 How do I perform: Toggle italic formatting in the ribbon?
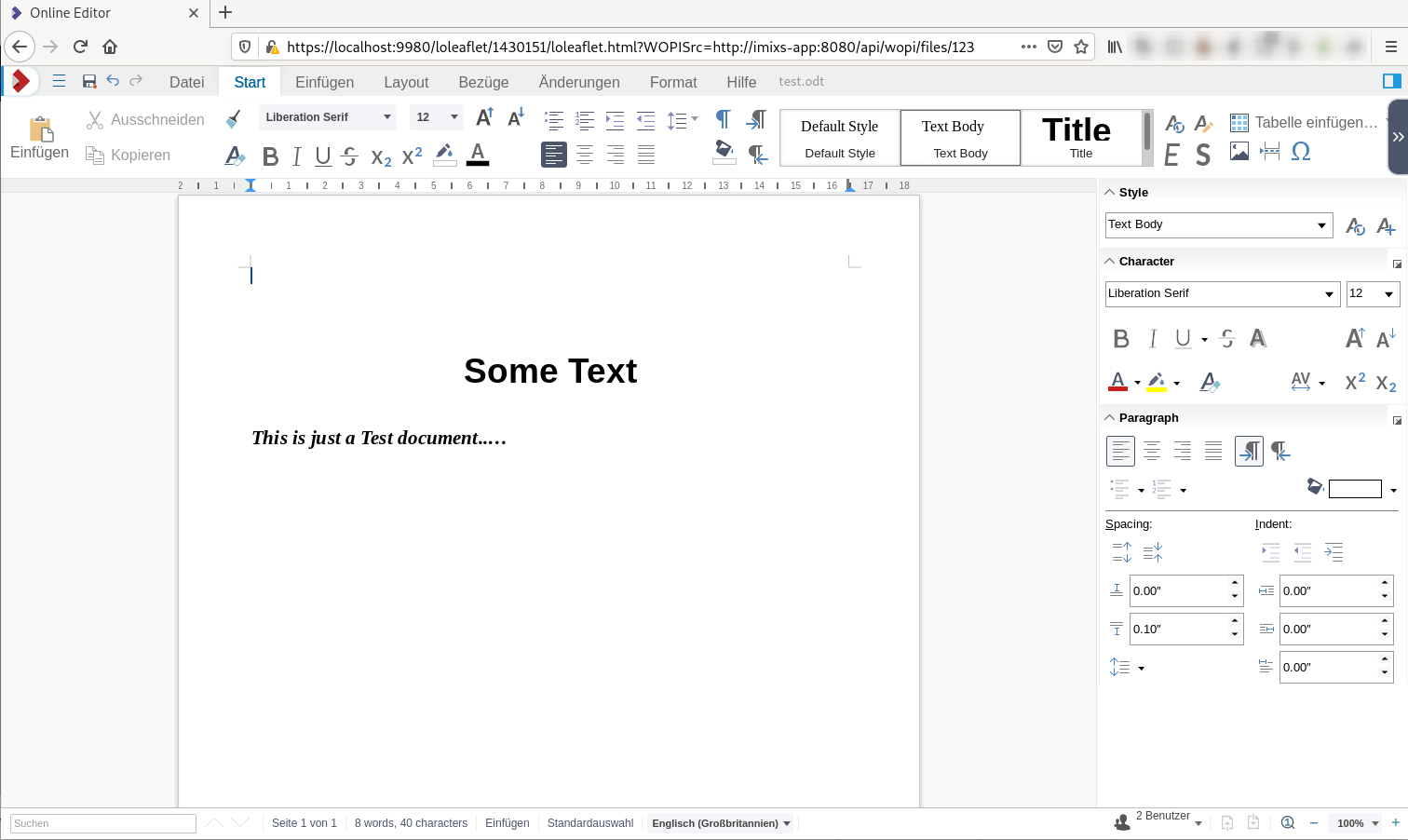click(296, 156)
